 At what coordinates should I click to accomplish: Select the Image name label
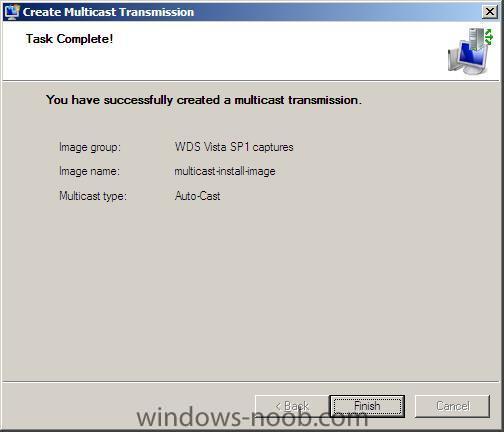point(89,171)
